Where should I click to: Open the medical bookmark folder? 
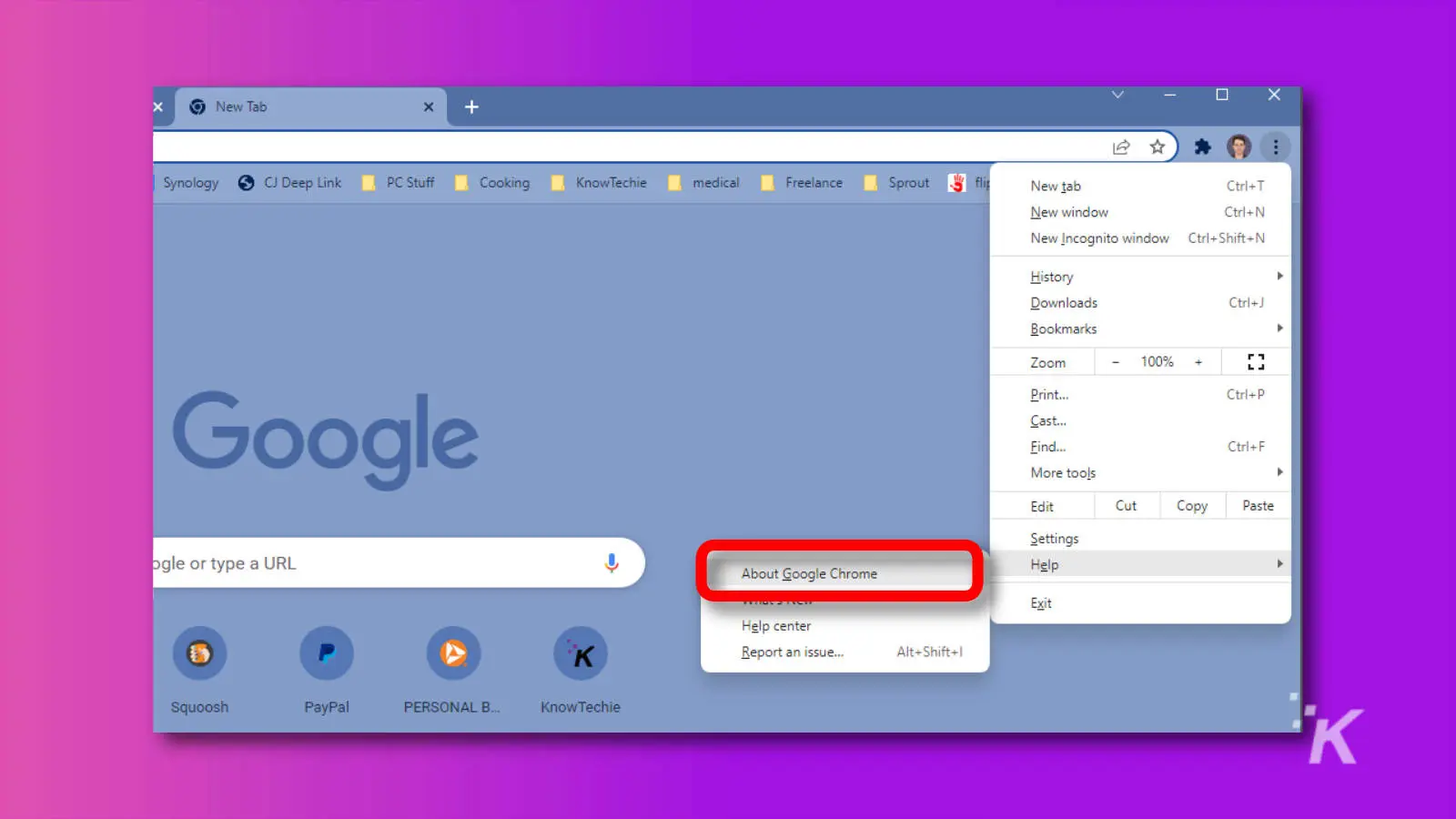[703, 183]
